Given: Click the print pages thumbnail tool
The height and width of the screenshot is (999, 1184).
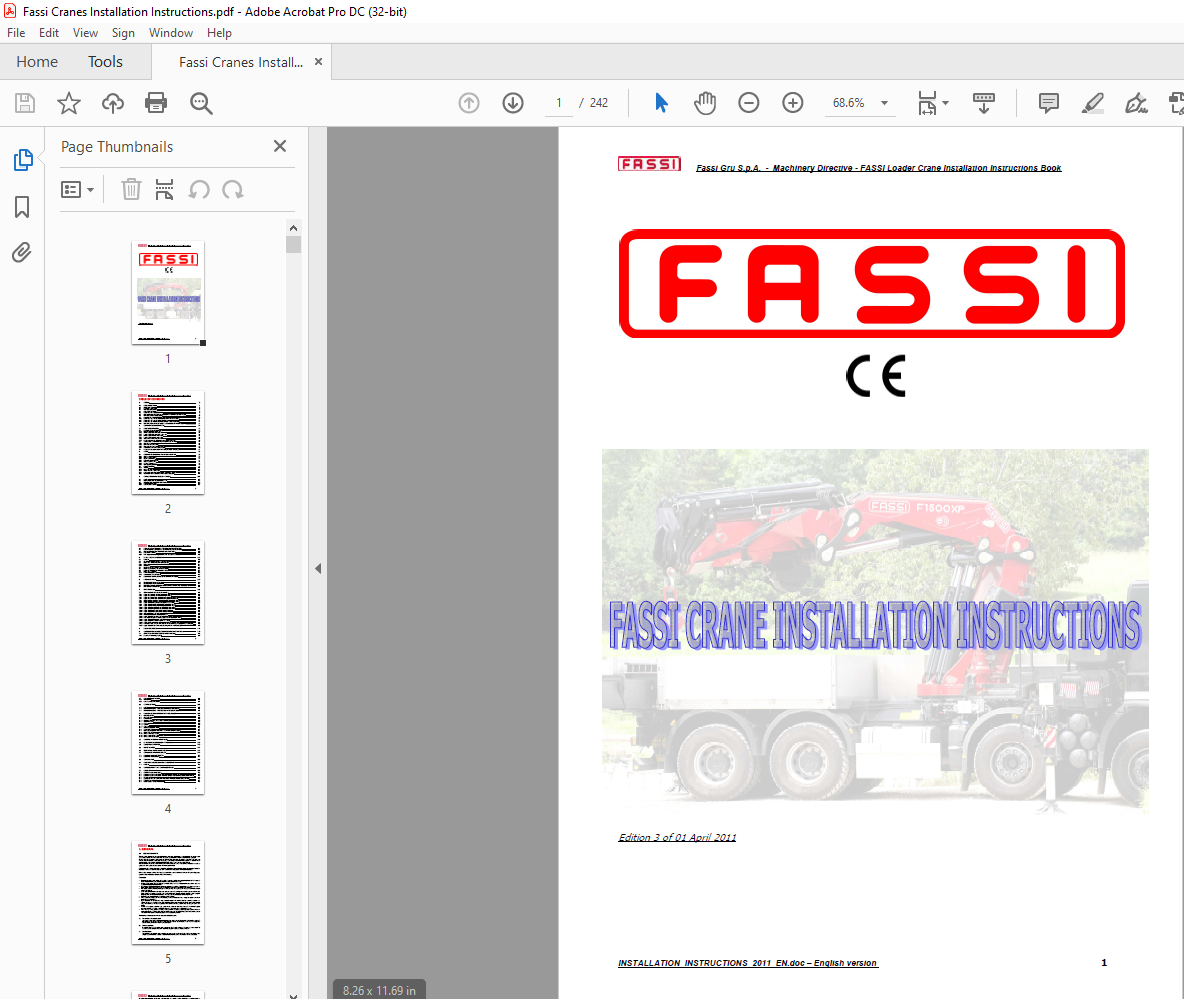Looking at the screenshot, I should (164, 190).
